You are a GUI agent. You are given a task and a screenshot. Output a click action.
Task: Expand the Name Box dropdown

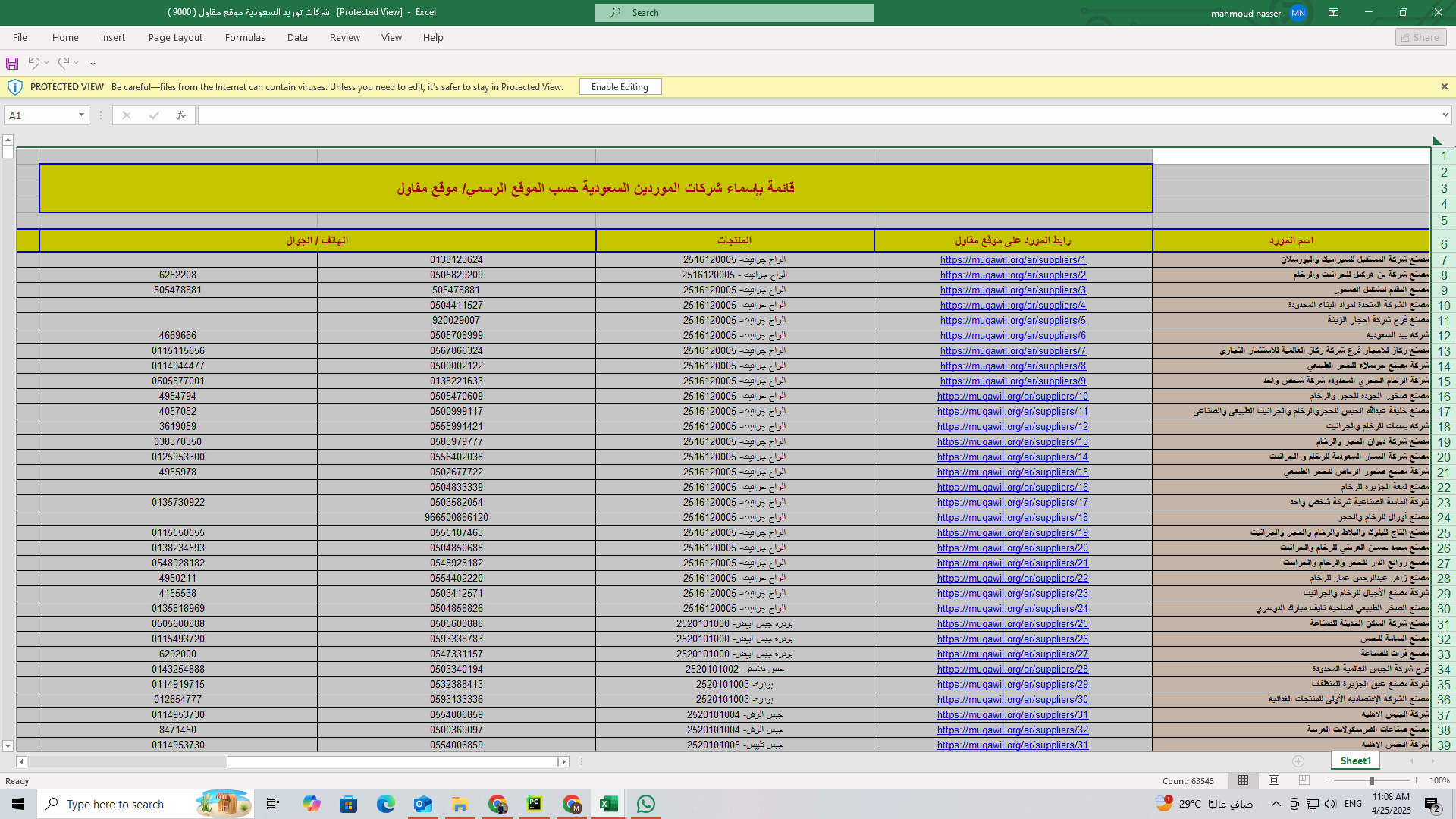81,115
